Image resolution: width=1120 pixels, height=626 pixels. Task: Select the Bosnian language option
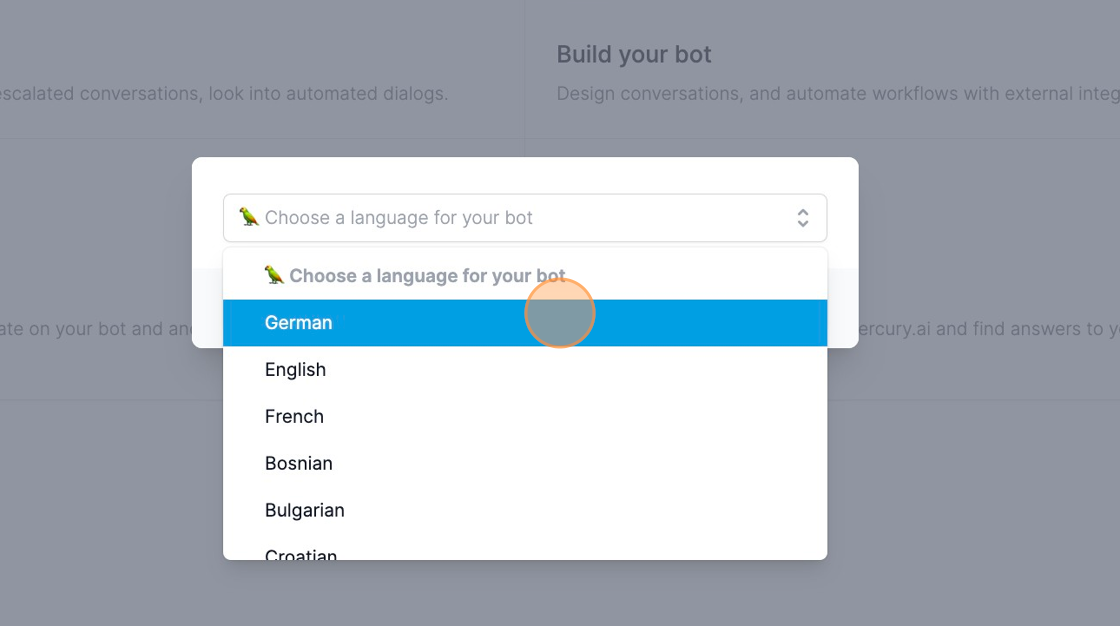pos(525,464)
